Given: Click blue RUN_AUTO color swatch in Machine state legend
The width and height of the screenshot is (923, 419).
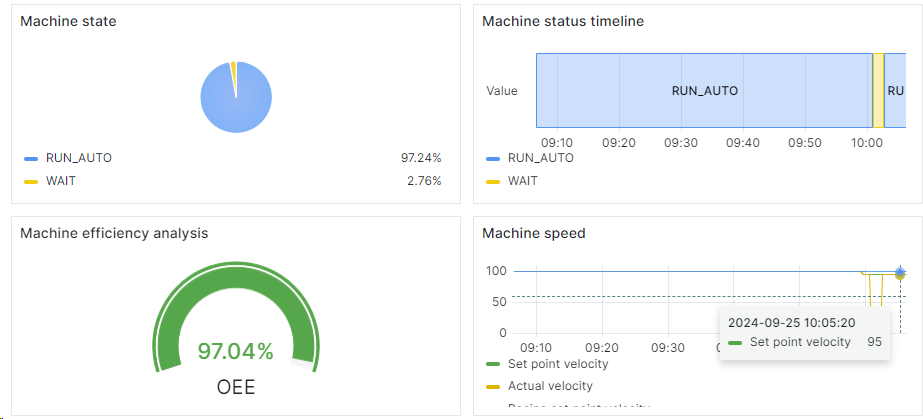Looking at the screenshot, I should point(31,158).
